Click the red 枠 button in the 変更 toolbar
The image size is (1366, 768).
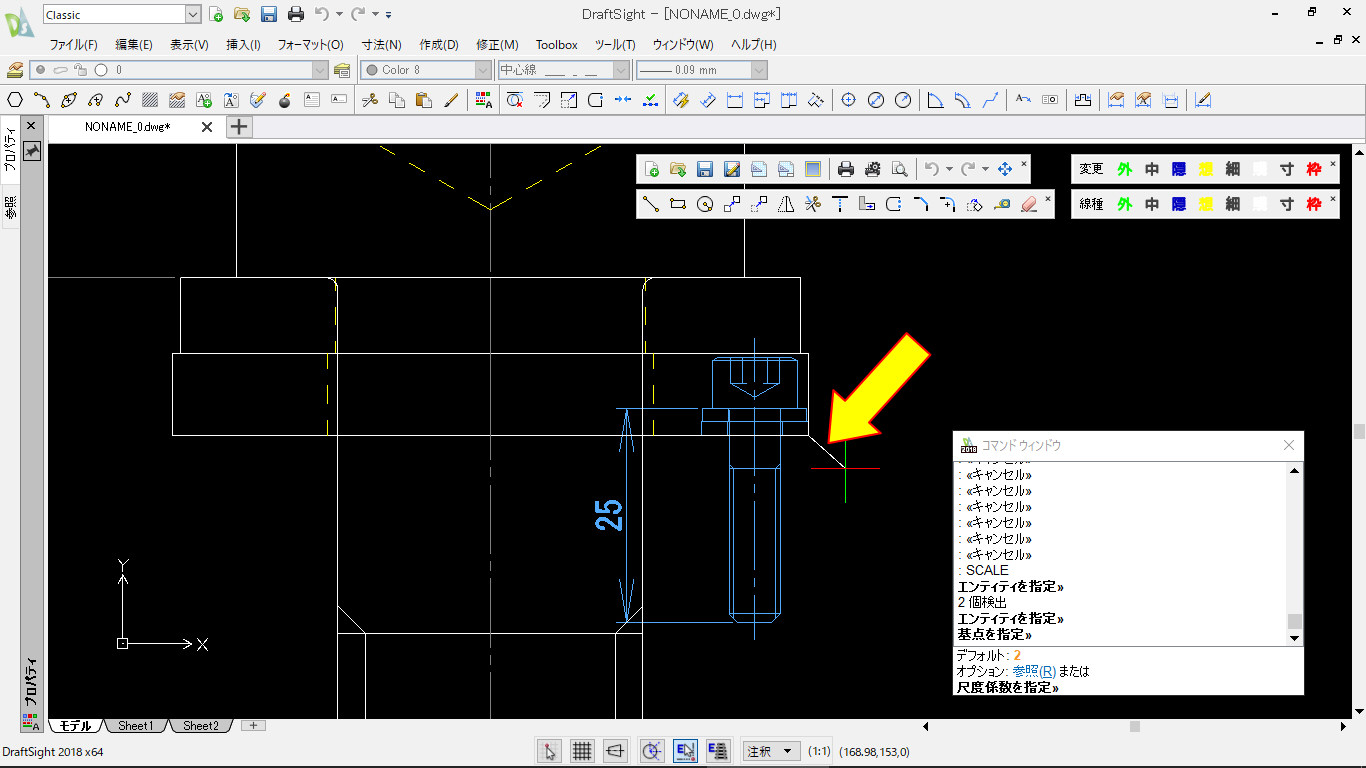pos(1313,169)
